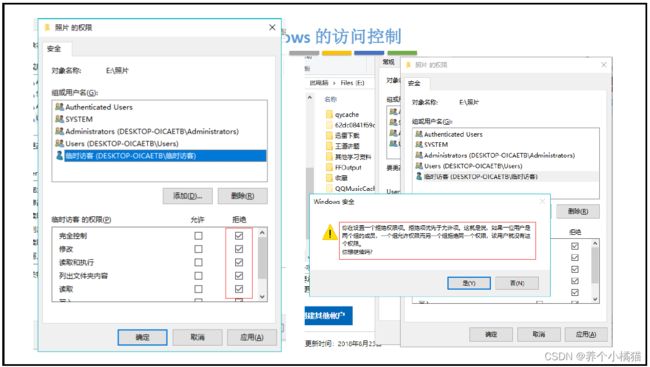The width and height of the screenshot is (650, 367).
Task: Confirm with 确定 in left permissions dialog
Action: [x=142, y=337]
